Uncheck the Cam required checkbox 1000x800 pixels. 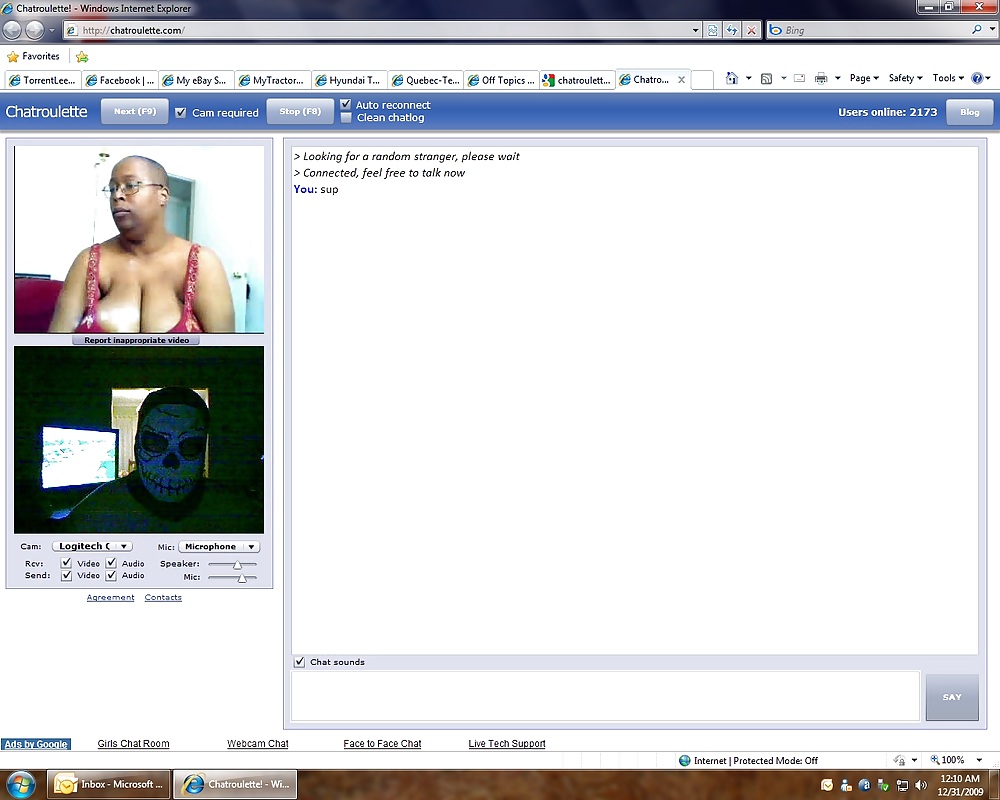(x=181, y=112)
